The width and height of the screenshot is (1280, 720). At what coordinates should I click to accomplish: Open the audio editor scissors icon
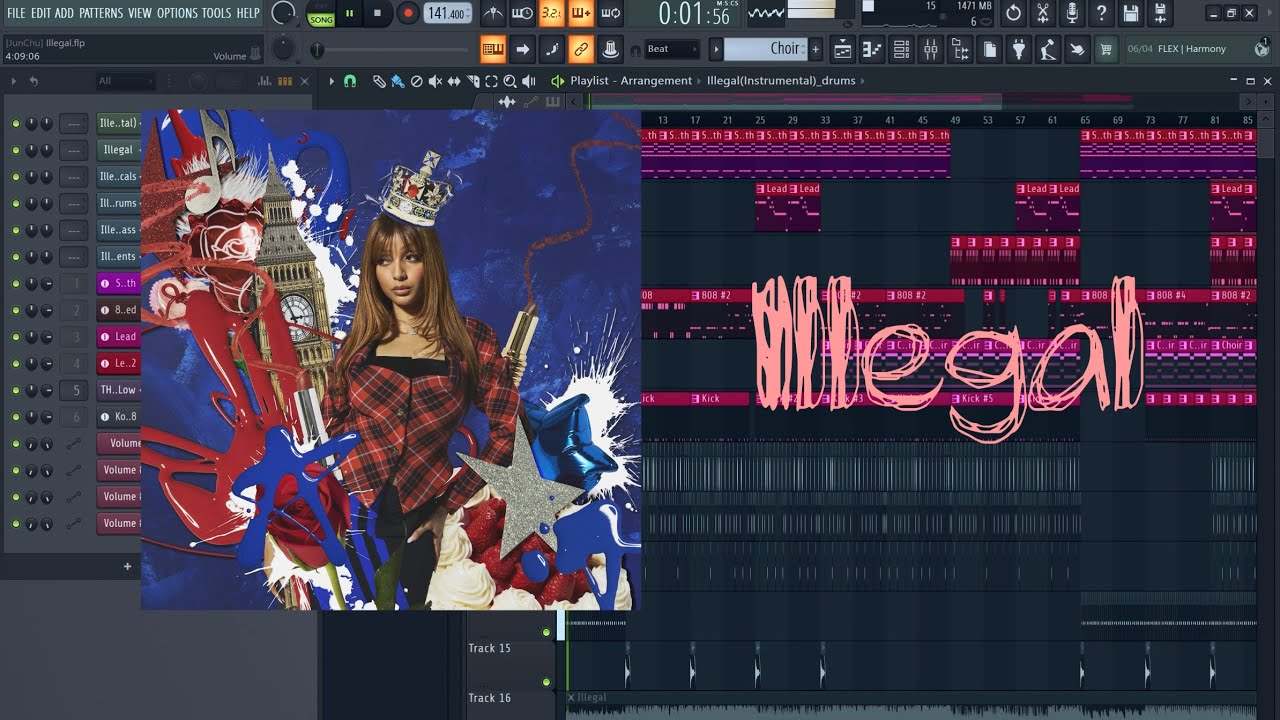[1043, 13]
